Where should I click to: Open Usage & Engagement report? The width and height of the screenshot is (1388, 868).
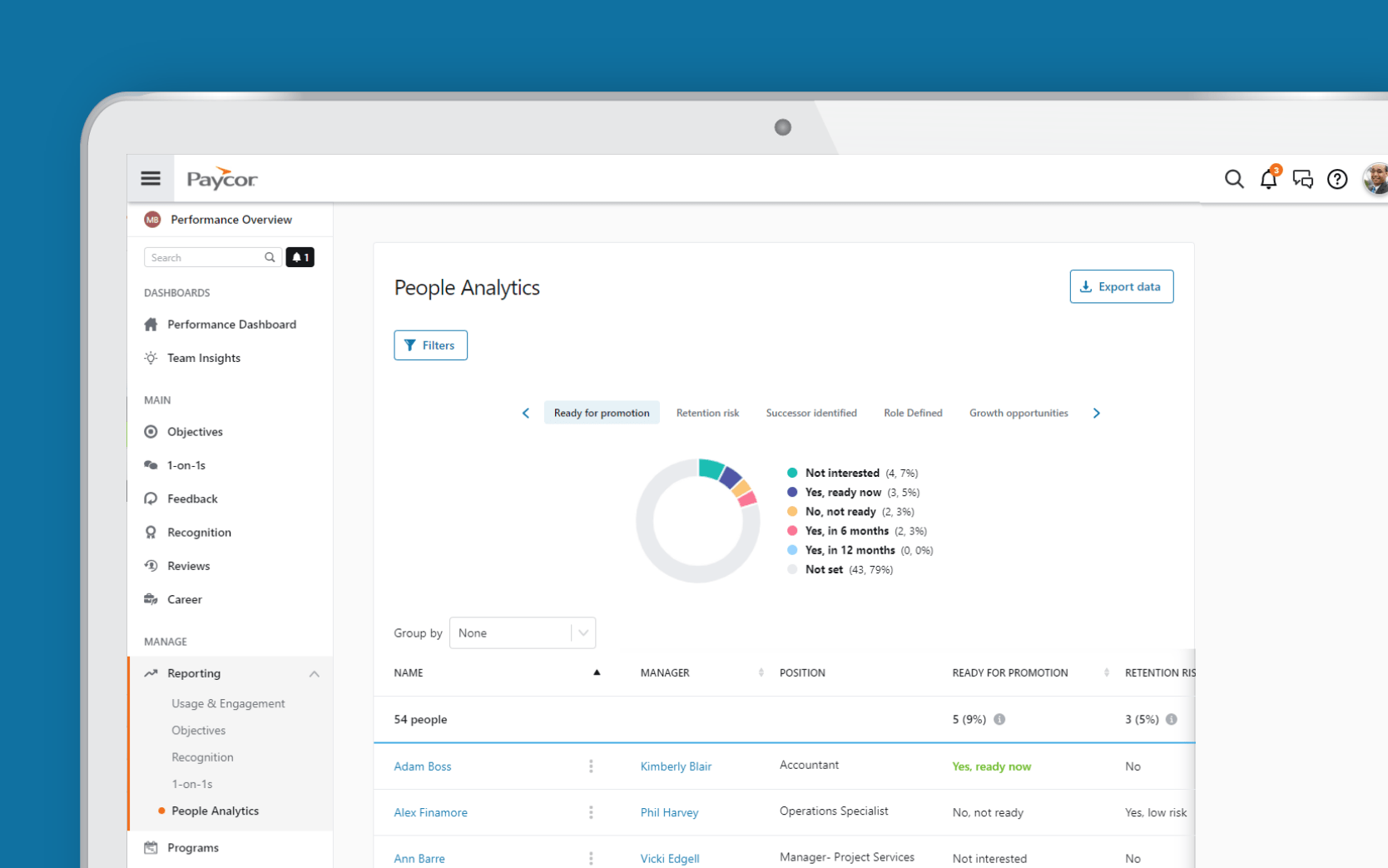coord(228,703)
